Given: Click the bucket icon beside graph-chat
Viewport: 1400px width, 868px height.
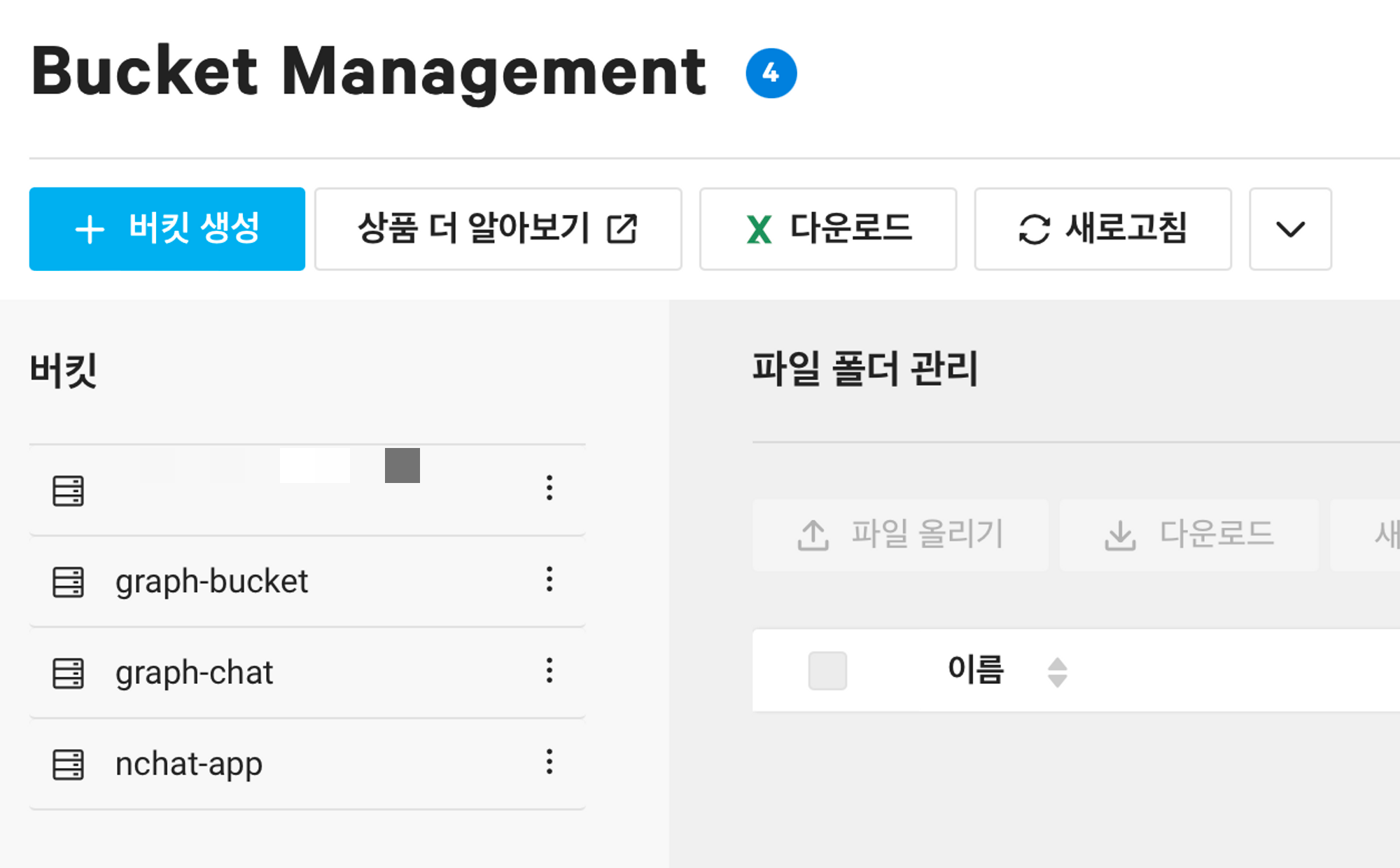Looking at the screenshot, I should pyautogui.click(x=68, y=673).
